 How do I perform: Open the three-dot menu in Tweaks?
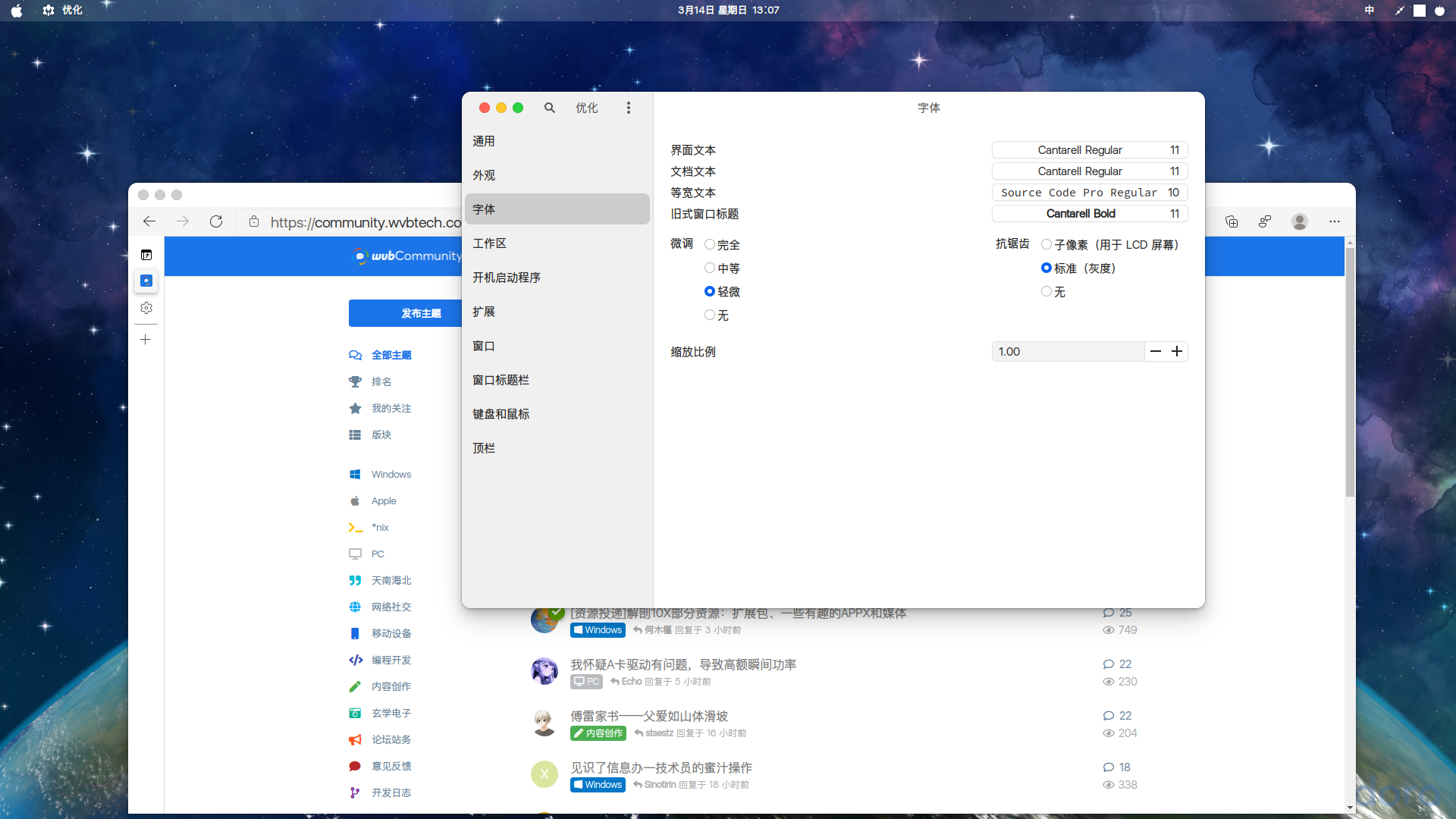[x=628, y=108]
